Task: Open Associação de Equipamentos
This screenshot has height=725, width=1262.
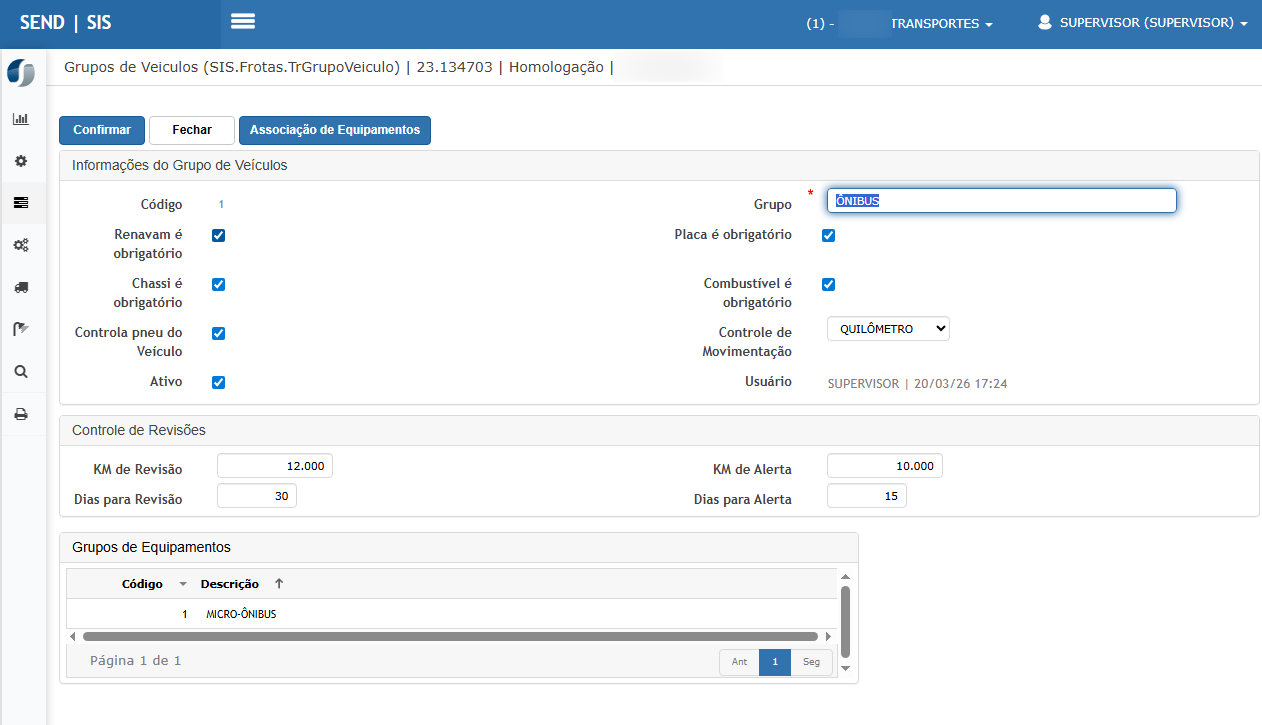Action: point(334,131)
